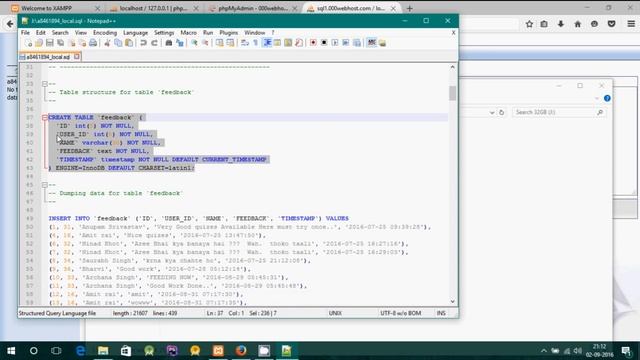Open the File menu in Notepad++
The height and width of the screenshot is (360, 640).
pos(25,33)
